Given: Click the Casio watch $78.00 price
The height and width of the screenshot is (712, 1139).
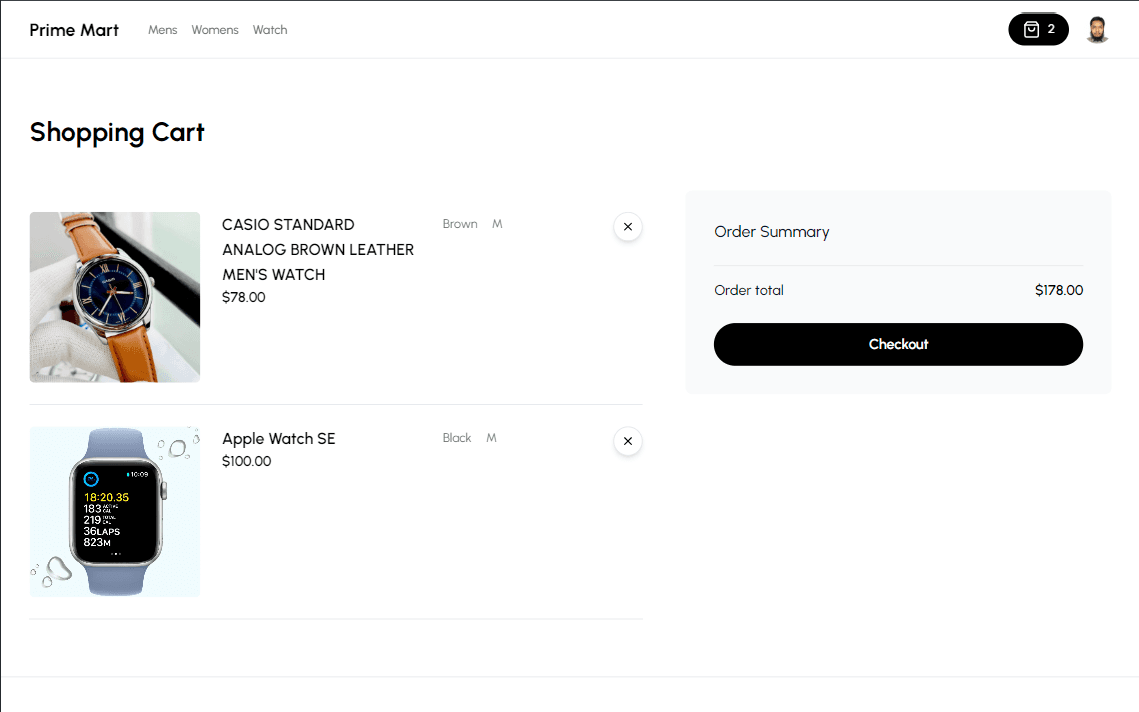Looking at the screenshot, I should tap(243, 297).
